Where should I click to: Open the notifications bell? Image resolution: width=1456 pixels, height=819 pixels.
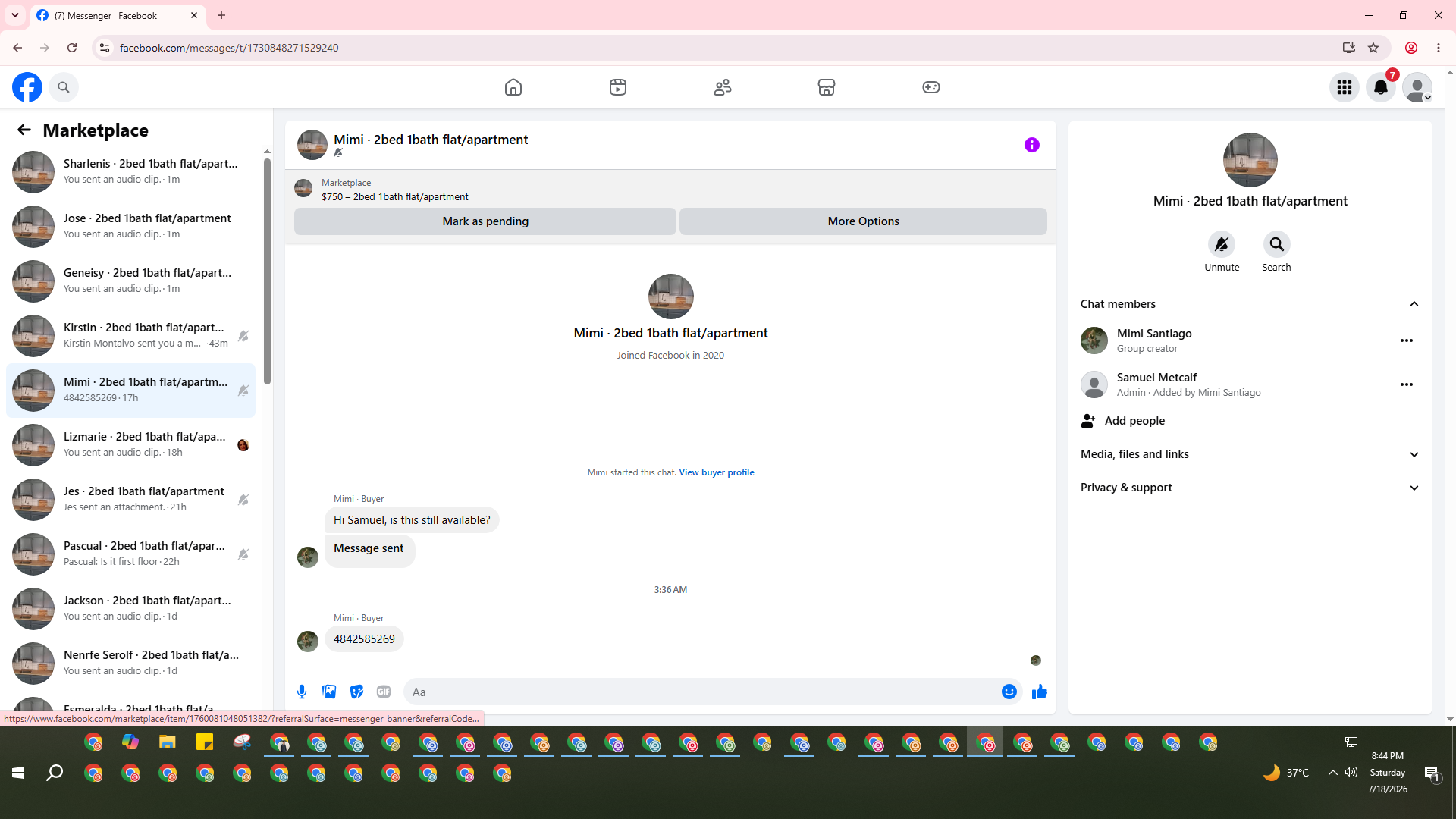point(1381,87)
